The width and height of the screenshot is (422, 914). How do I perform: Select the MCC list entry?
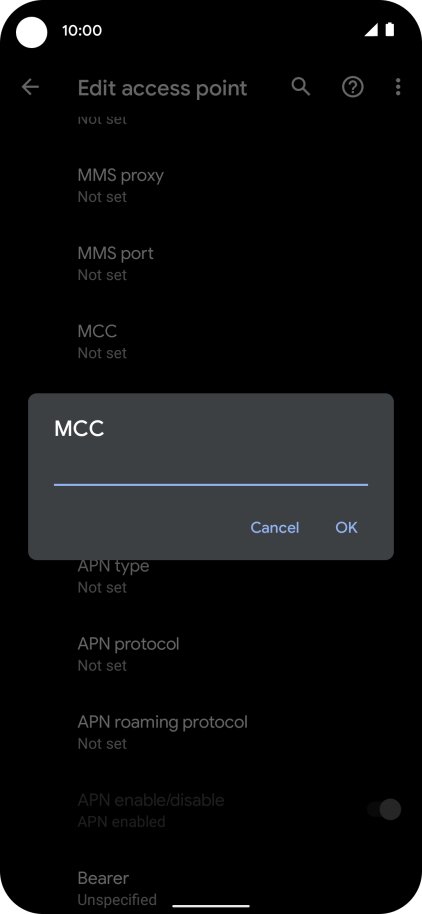211,342
